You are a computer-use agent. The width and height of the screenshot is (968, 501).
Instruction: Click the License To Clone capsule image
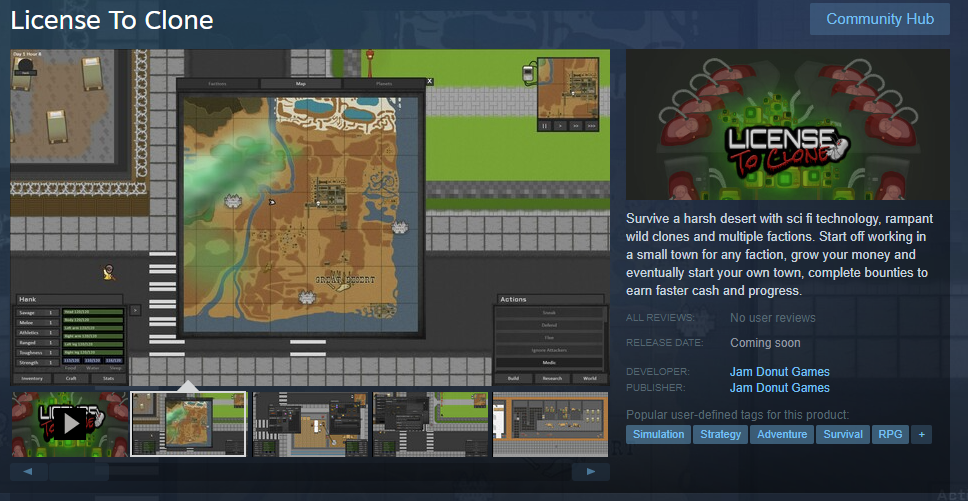(788, 125)
